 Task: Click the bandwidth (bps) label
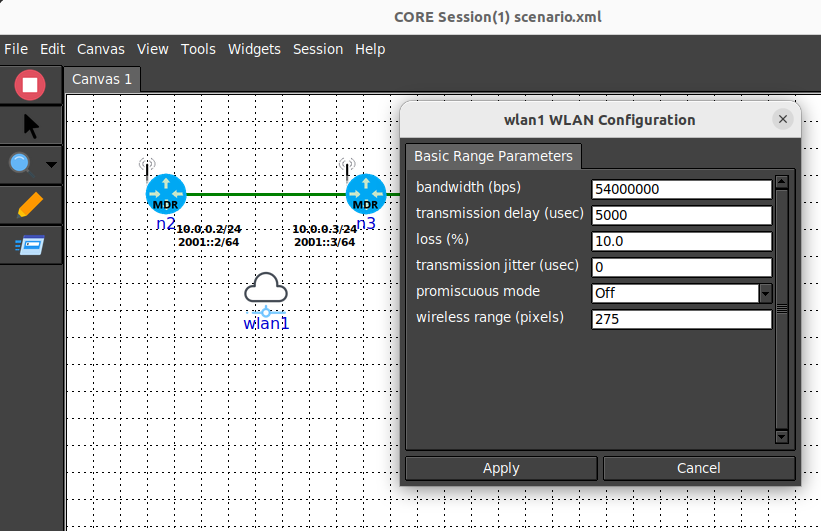(x=469, y=187)
